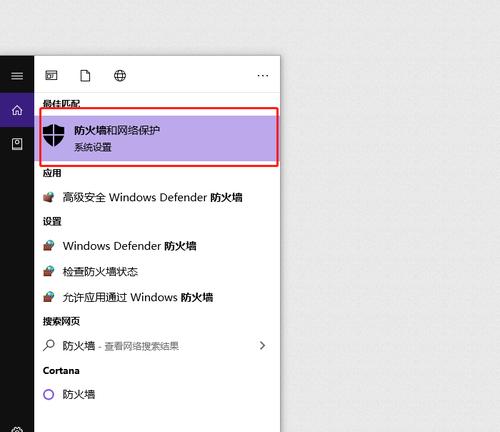The width and height of the screenshot is (500, 432).
Task: Expand the 防火墙 web result chevron arrow
Action: pos(262,345)
